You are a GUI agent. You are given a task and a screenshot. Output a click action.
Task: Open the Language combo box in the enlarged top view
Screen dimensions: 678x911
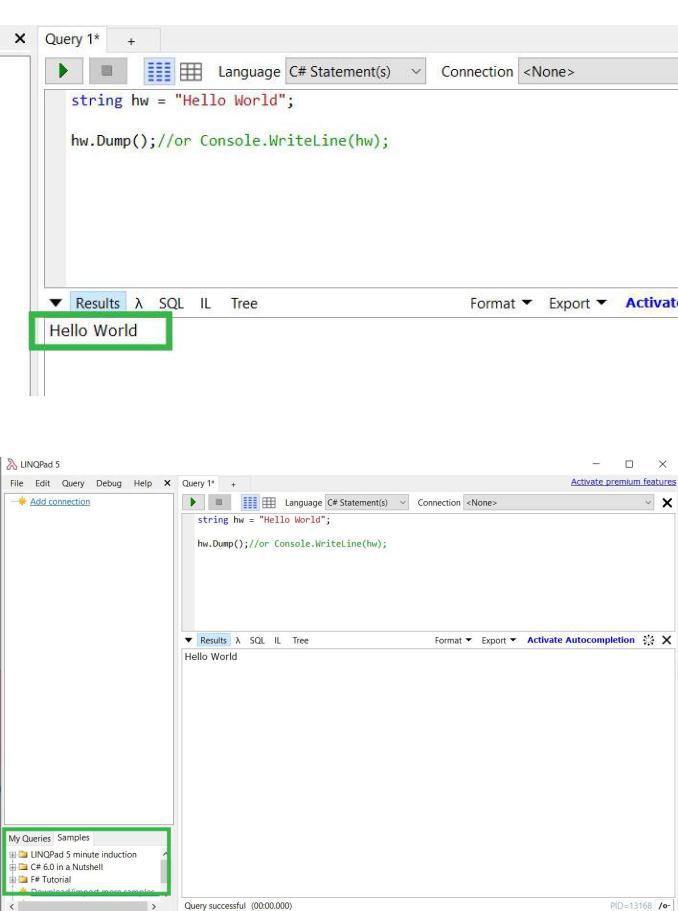pos(355,71)
